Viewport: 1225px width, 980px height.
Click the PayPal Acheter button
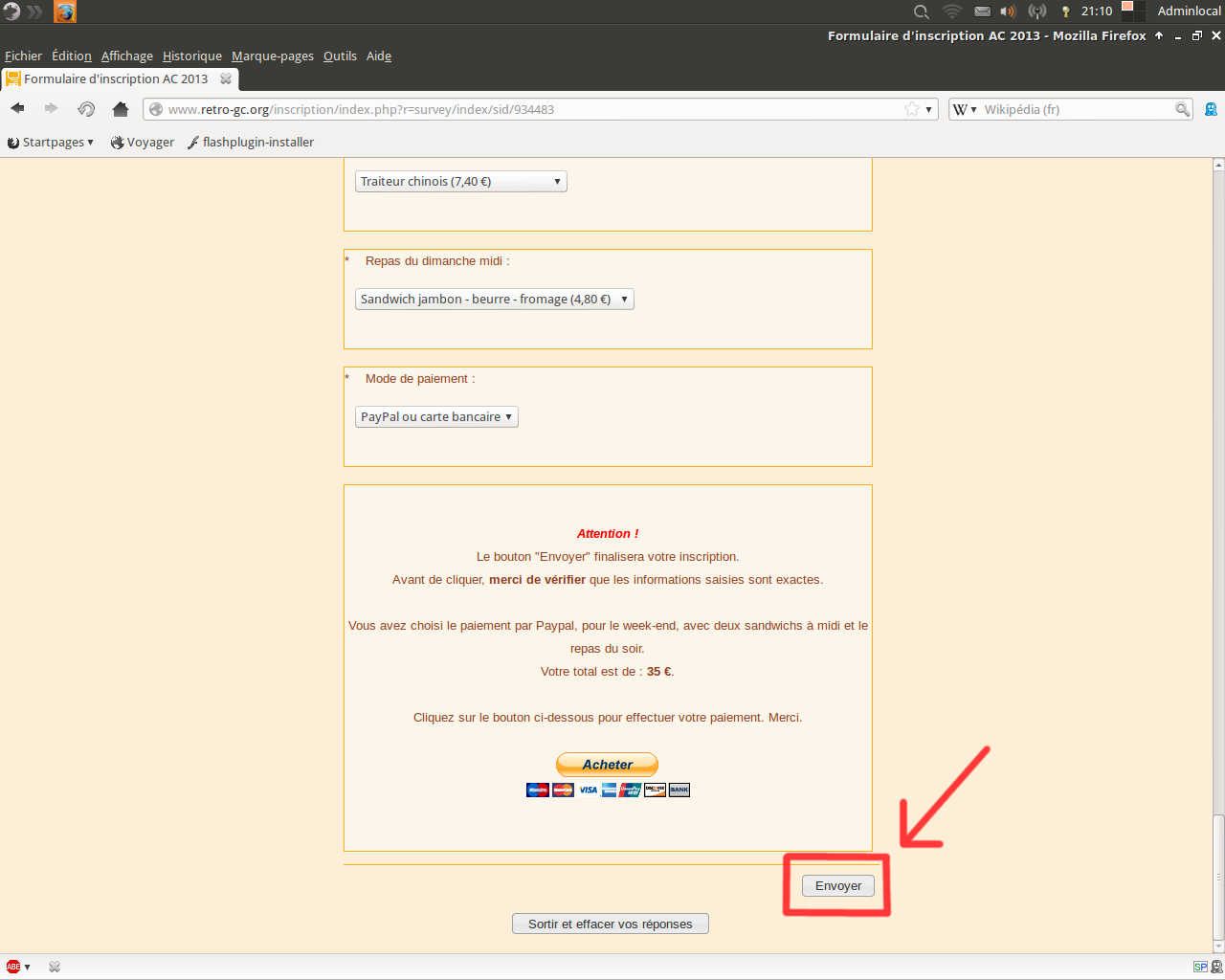pyautogui.click(x=607, y=765)
